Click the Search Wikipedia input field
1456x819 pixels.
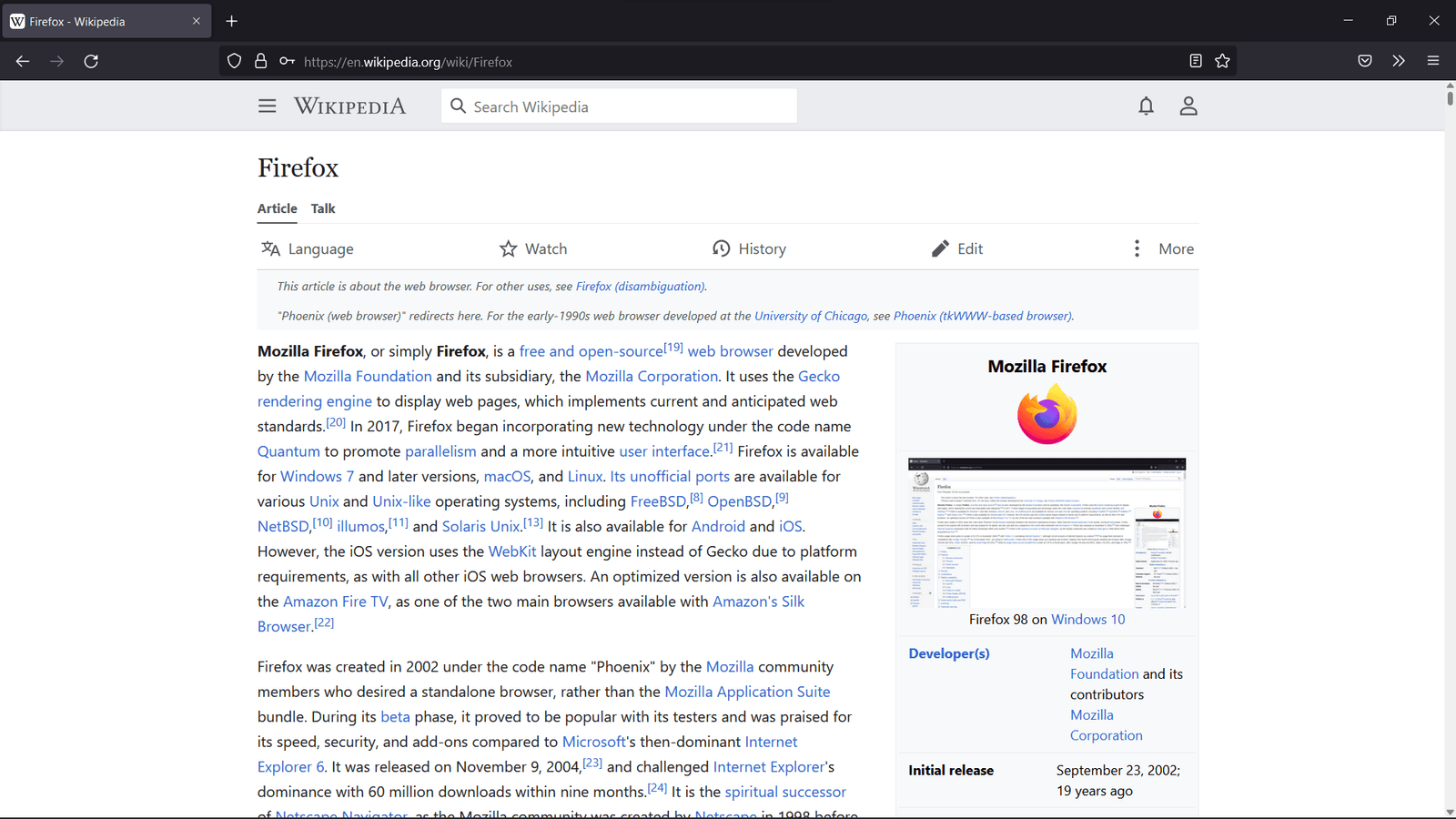[x=619, y=106]
